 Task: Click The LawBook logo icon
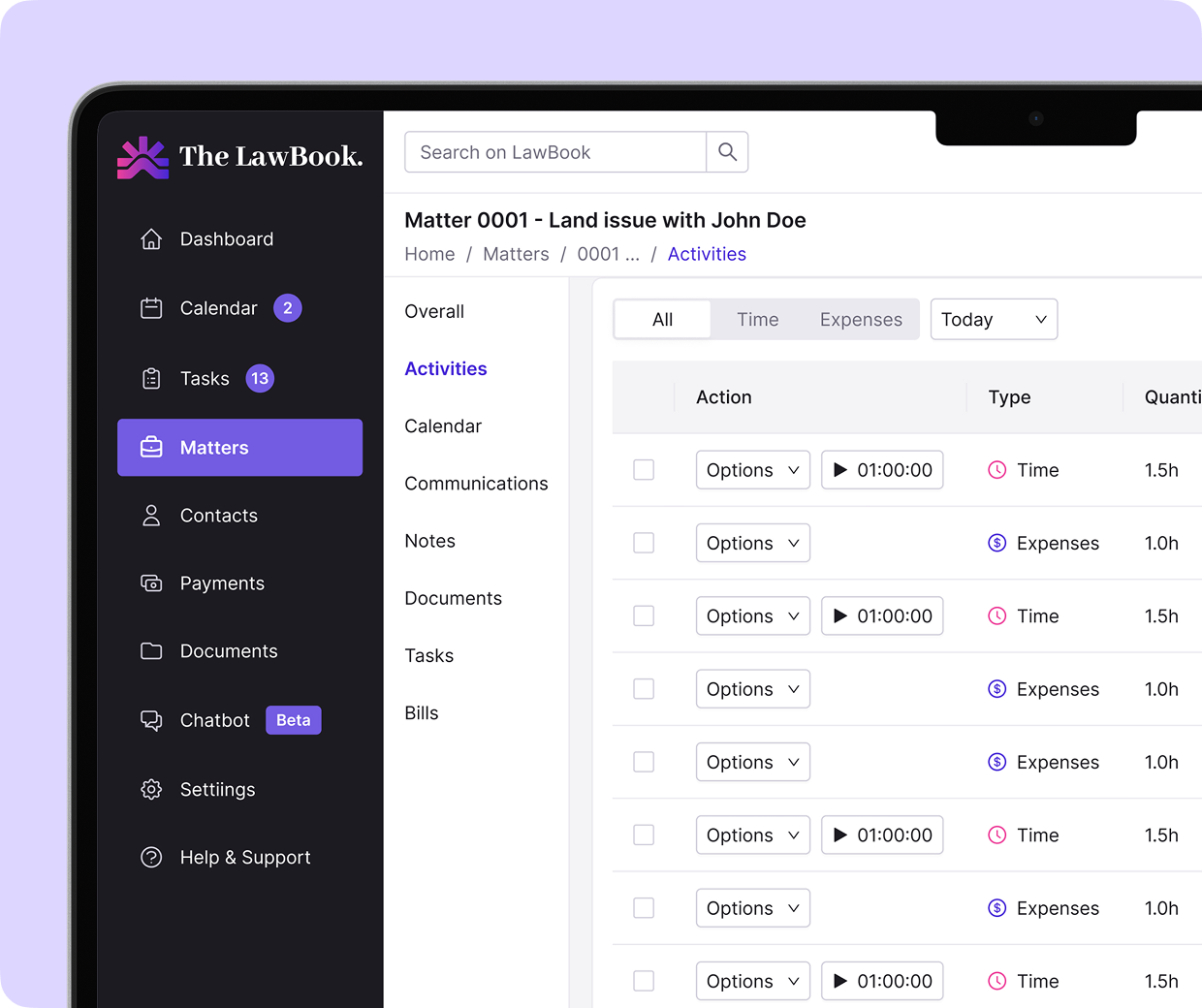coord(142,157)
